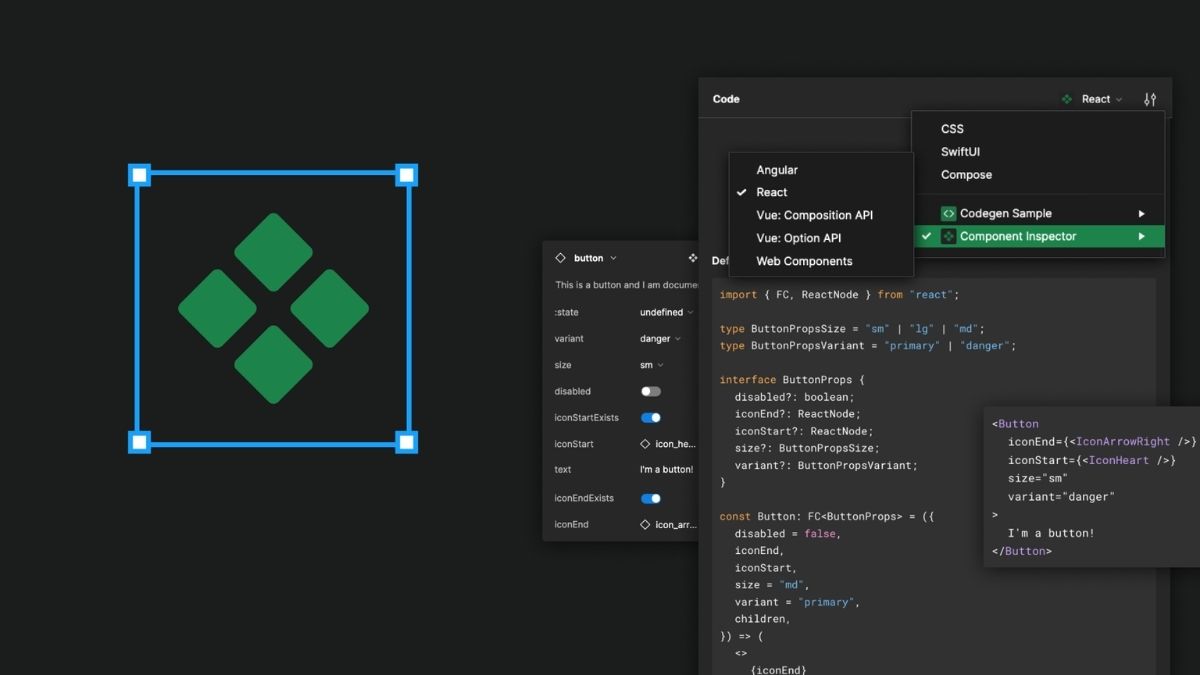Open the React language dropdown in Code header

point(1102,99)
